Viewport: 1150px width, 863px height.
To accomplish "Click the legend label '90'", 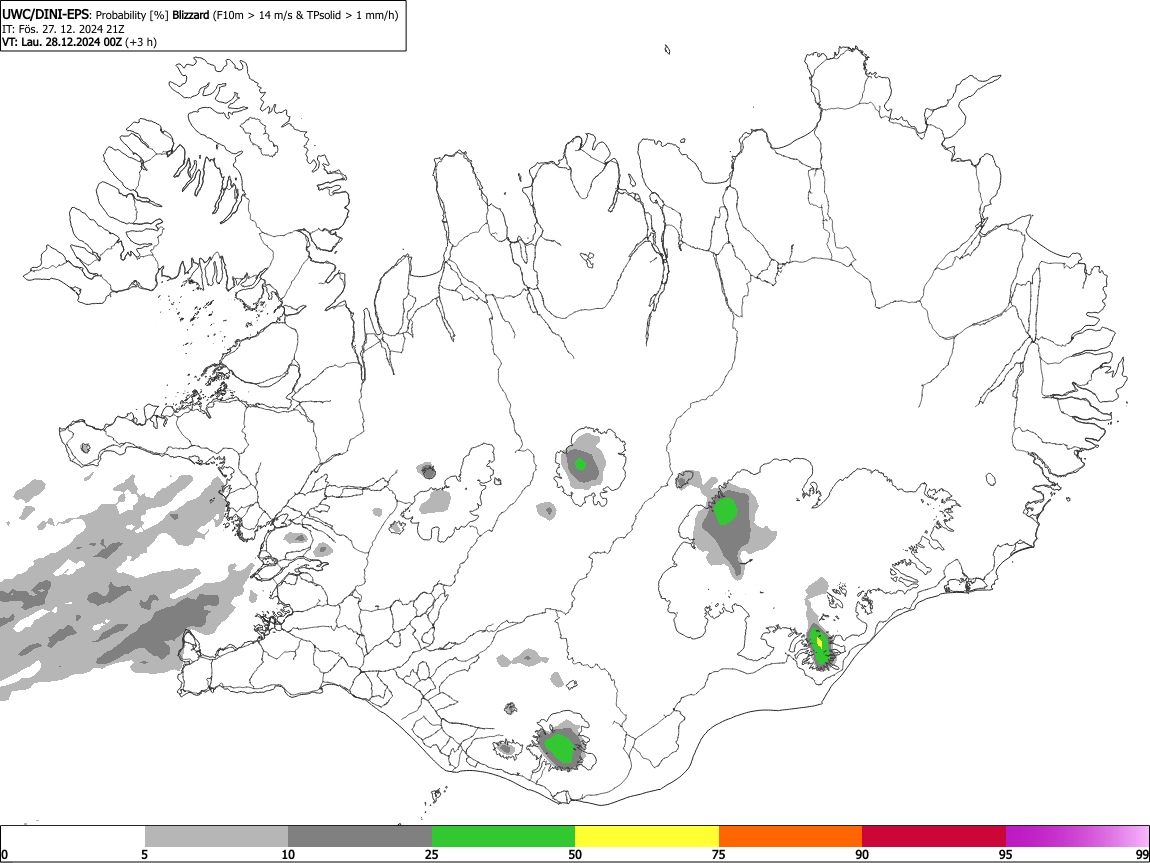I will pos(862,854).
